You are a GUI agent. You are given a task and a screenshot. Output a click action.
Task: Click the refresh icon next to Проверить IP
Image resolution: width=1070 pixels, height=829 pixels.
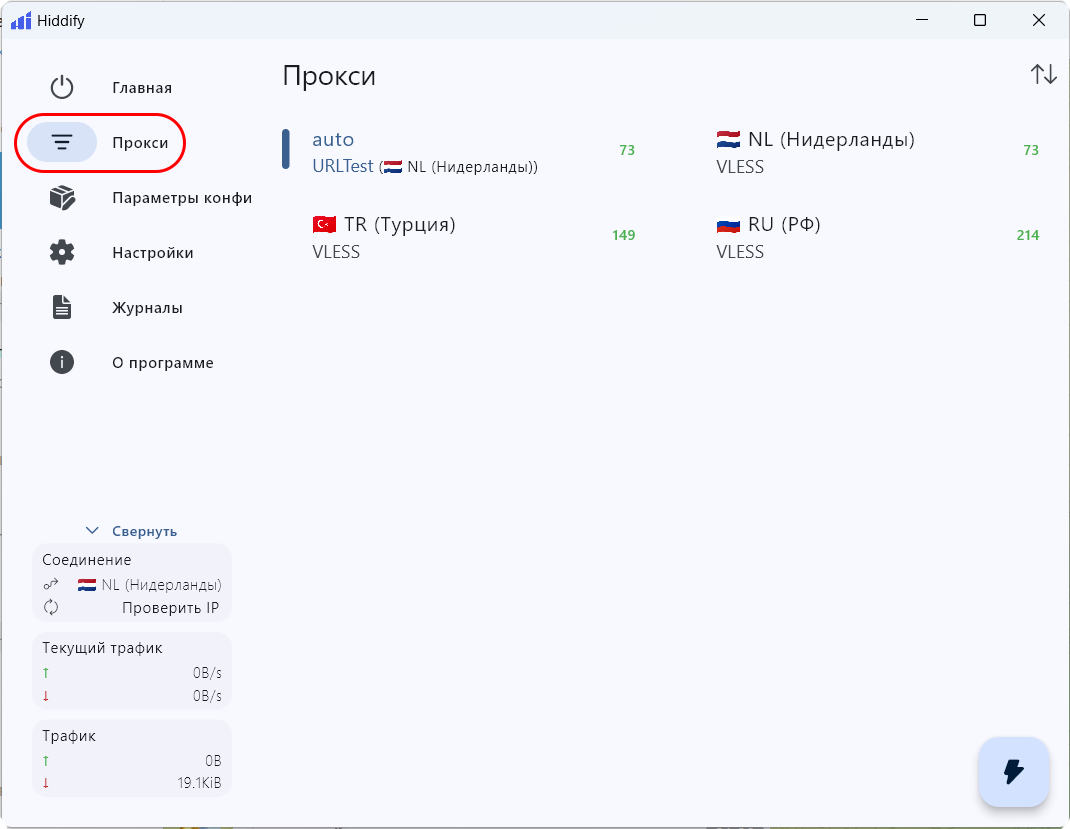[x=51, y=608]
